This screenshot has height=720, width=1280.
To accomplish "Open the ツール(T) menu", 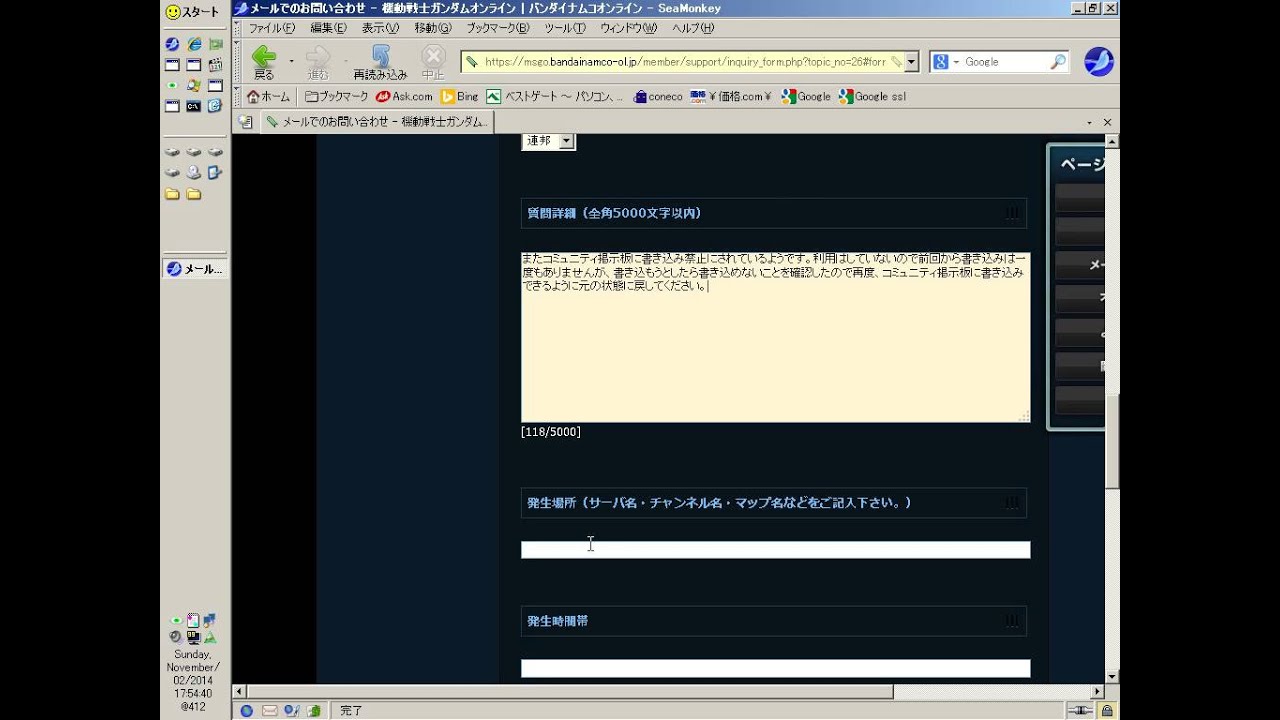I will point(565,28).
